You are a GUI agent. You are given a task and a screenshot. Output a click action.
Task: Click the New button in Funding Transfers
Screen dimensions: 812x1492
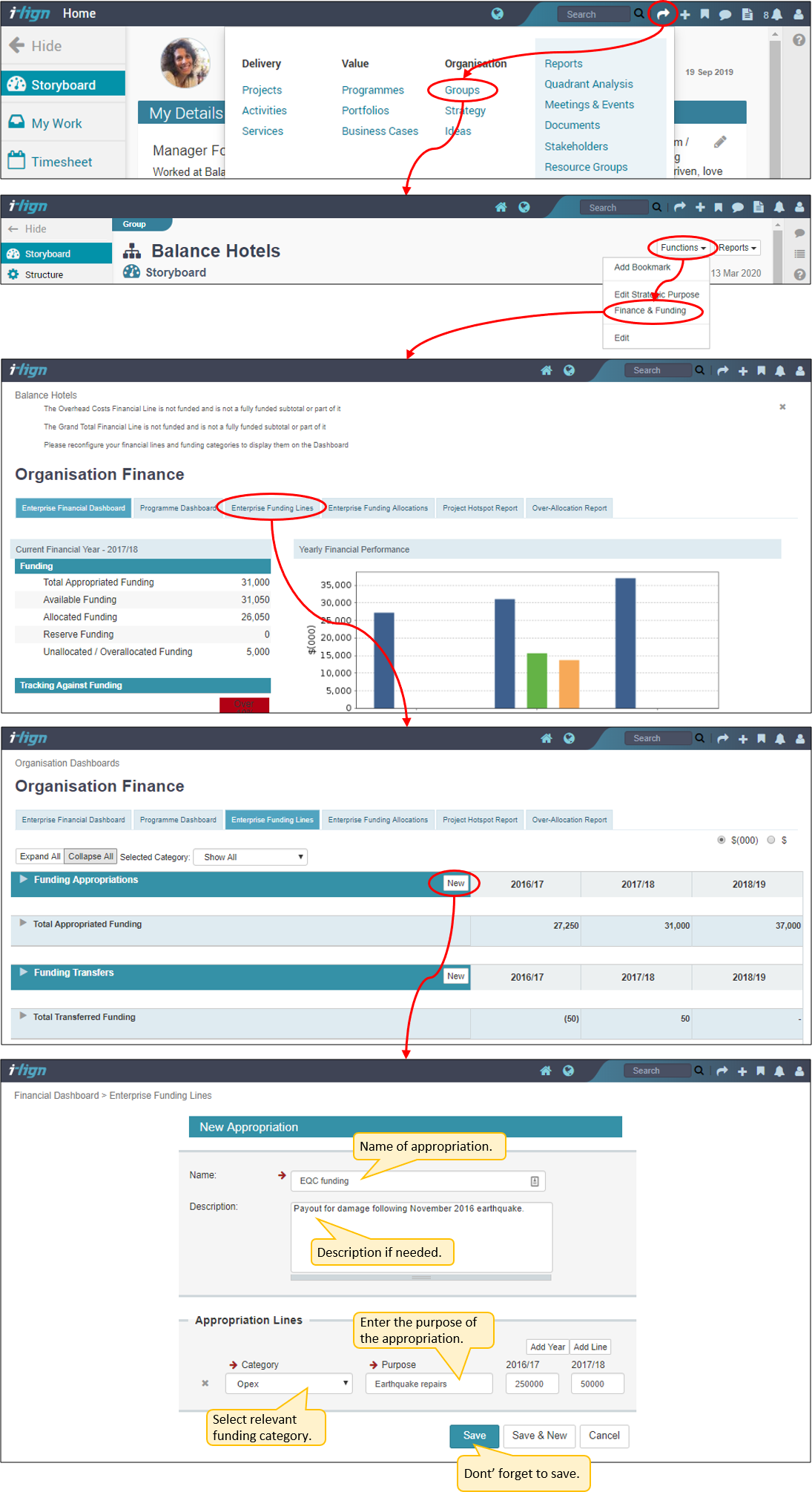pyautogui.click(x=456, y=976)
